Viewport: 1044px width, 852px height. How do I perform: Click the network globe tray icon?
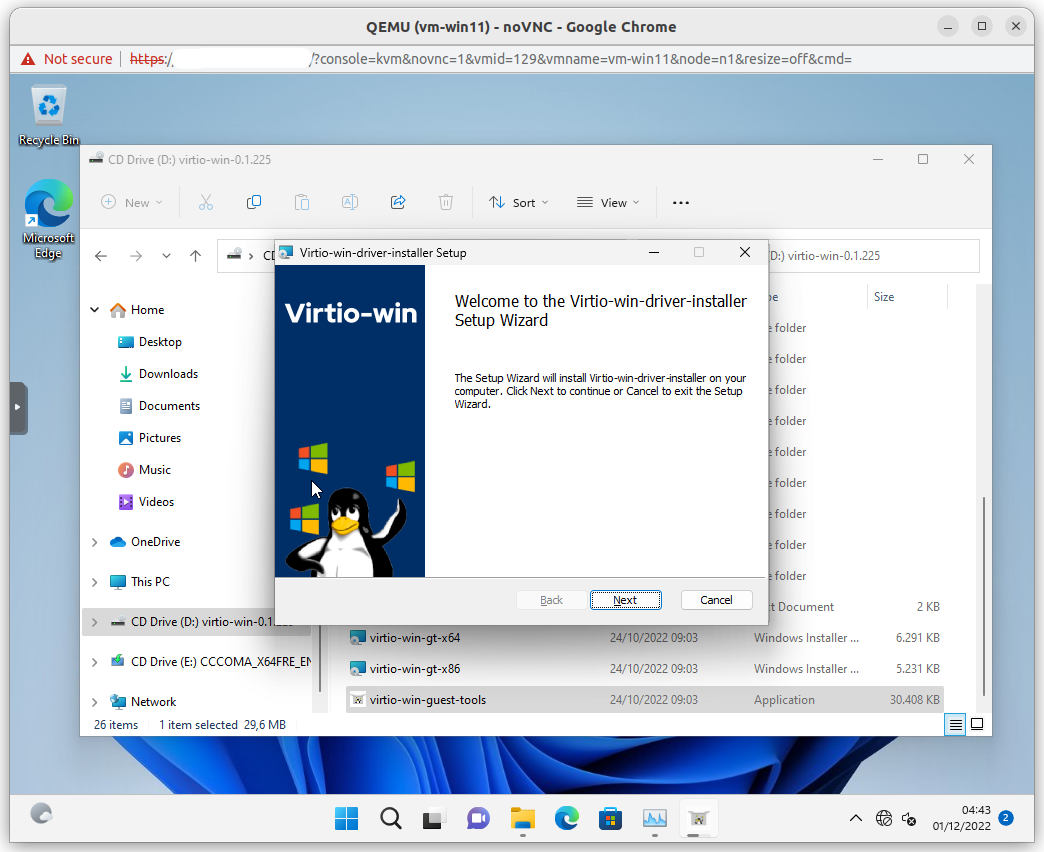pyautogui.click(x=884, y=818)
